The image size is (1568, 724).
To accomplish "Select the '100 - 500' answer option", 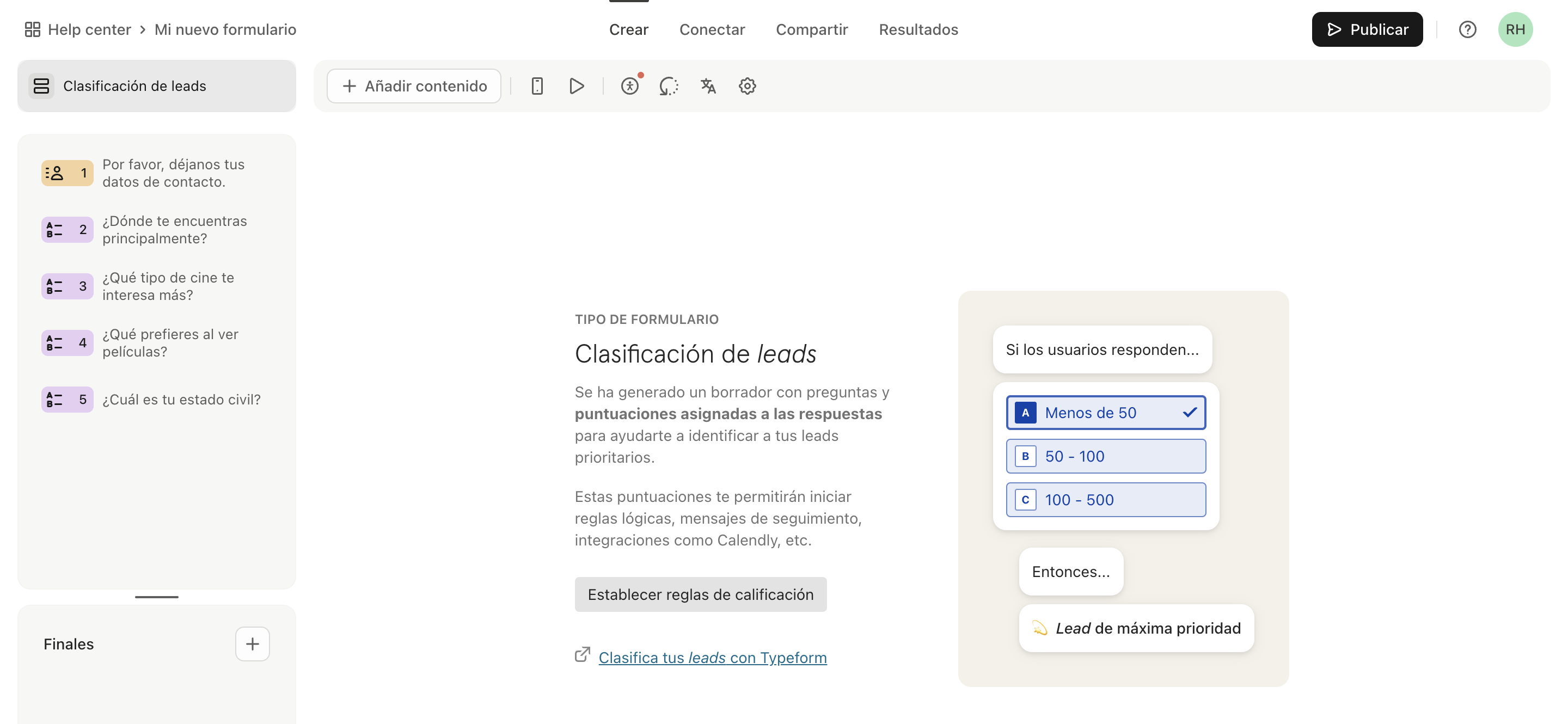I will (1106, 500).
